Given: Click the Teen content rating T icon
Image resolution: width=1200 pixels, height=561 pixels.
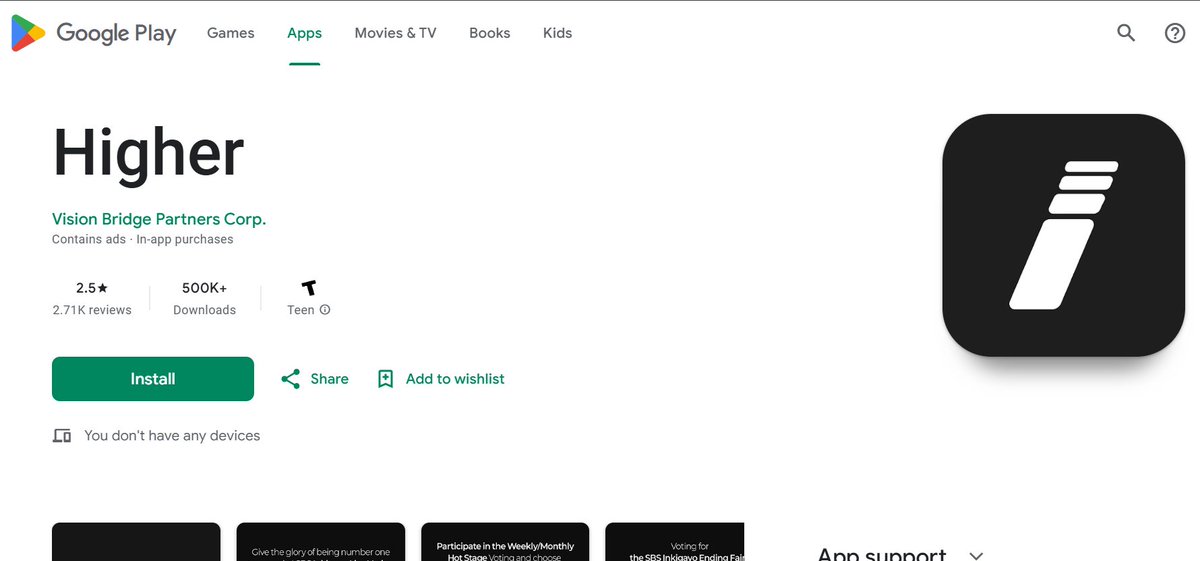Looking at the screenshot, I should pos(309,288).
